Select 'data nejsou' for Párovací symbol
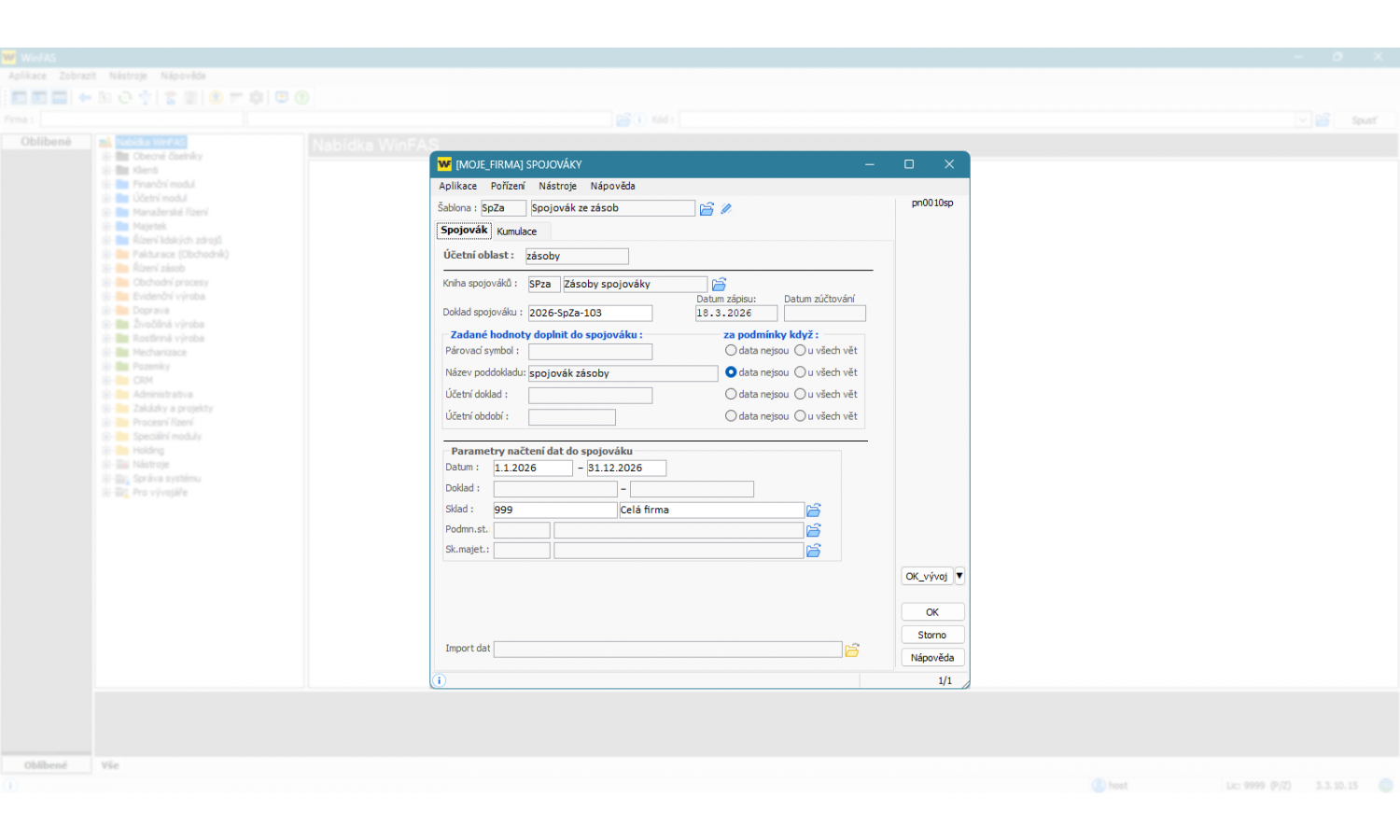 731,351
